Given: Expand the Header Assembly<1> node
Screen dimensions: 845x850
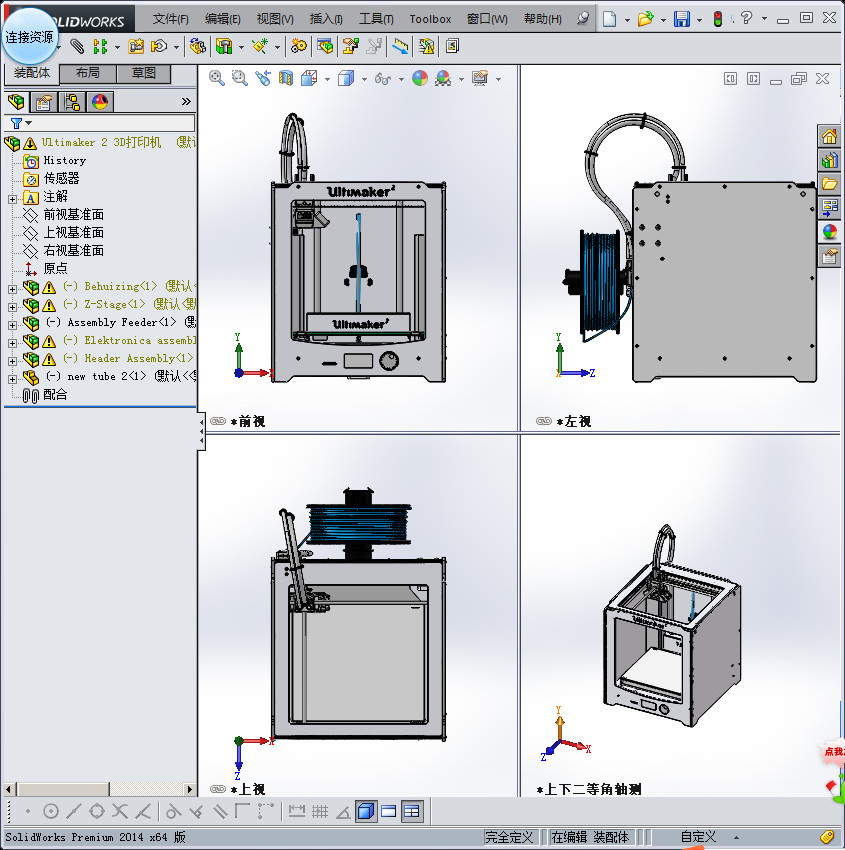Looking at the screenshot, I should (x=12, y=361).
